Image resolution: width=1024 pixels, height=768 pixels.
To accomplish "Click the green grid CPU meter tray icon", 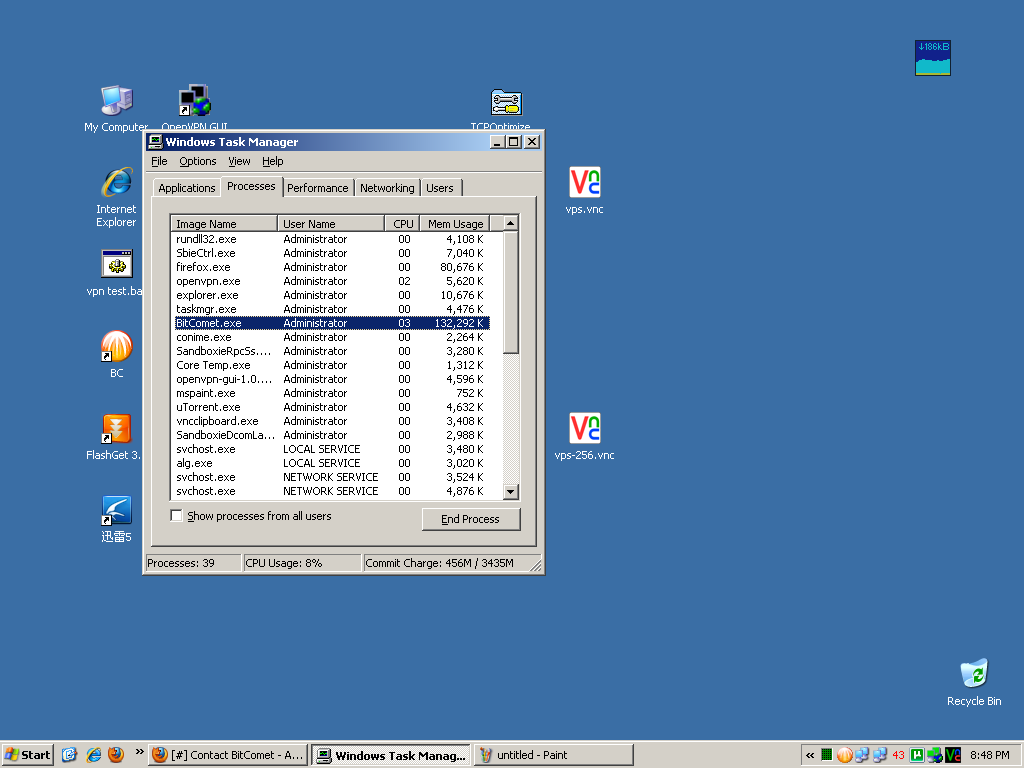I will pyautogui.click(x=826, y=755).
